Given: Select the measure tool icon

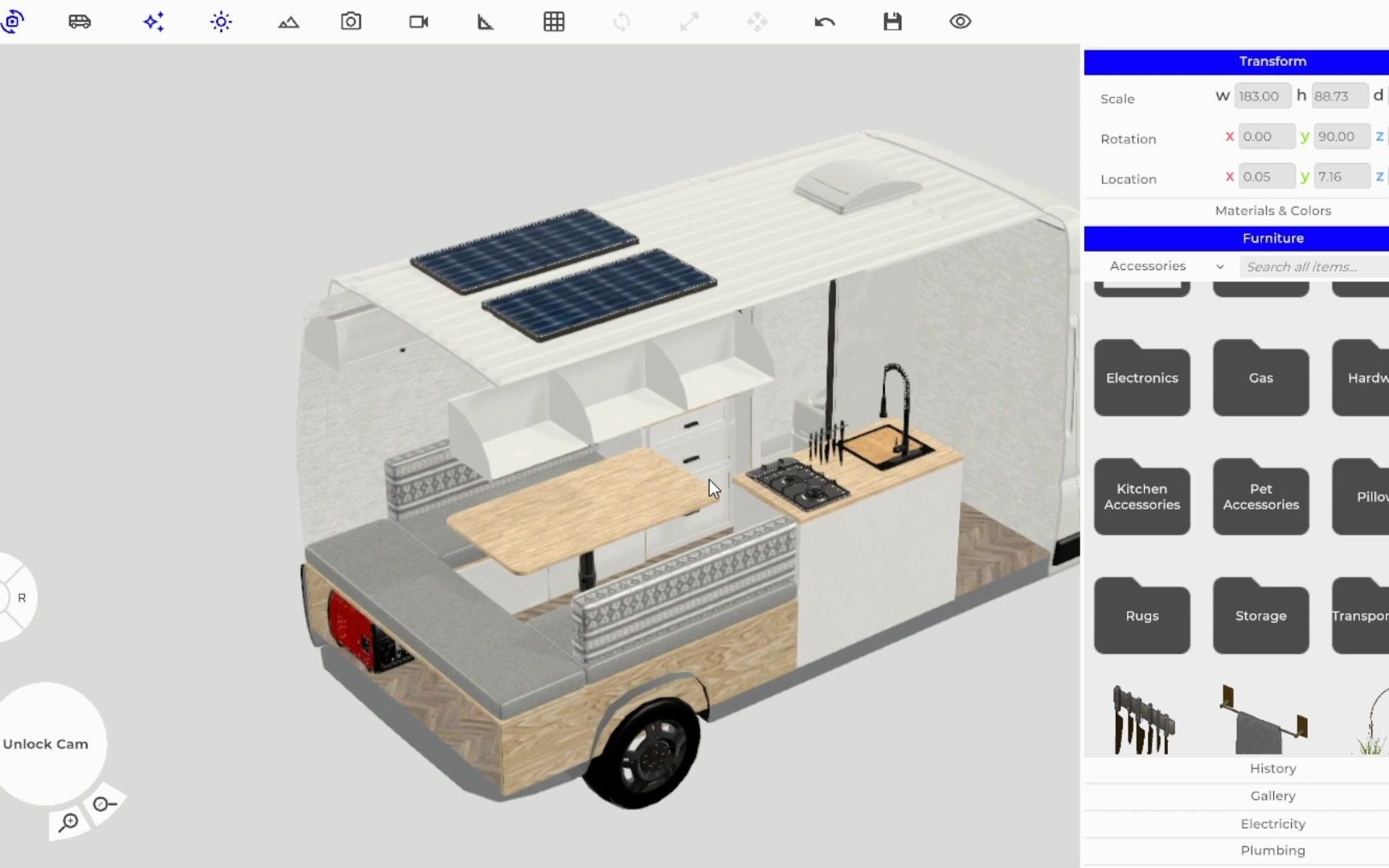Looking at the screenshot, I should 484,22.
